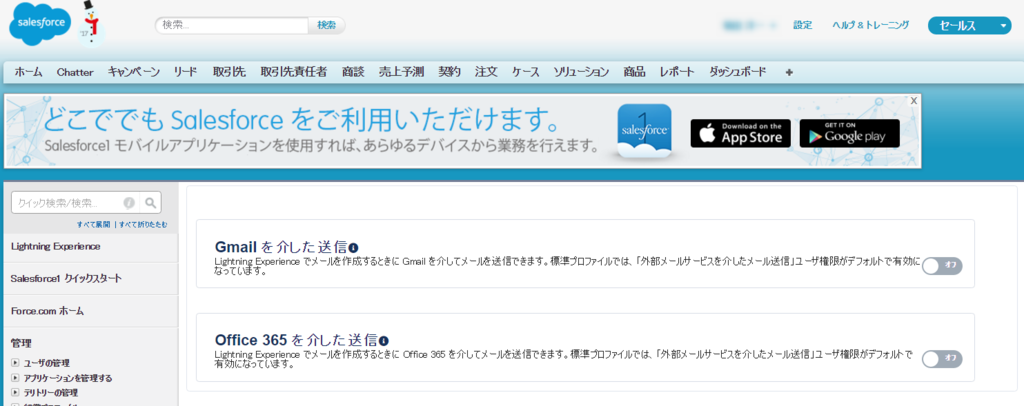The height and width of the screenshot is (406, 1024).
Task: Enable the Office 365 send switch
Action: tap(942, 359)
